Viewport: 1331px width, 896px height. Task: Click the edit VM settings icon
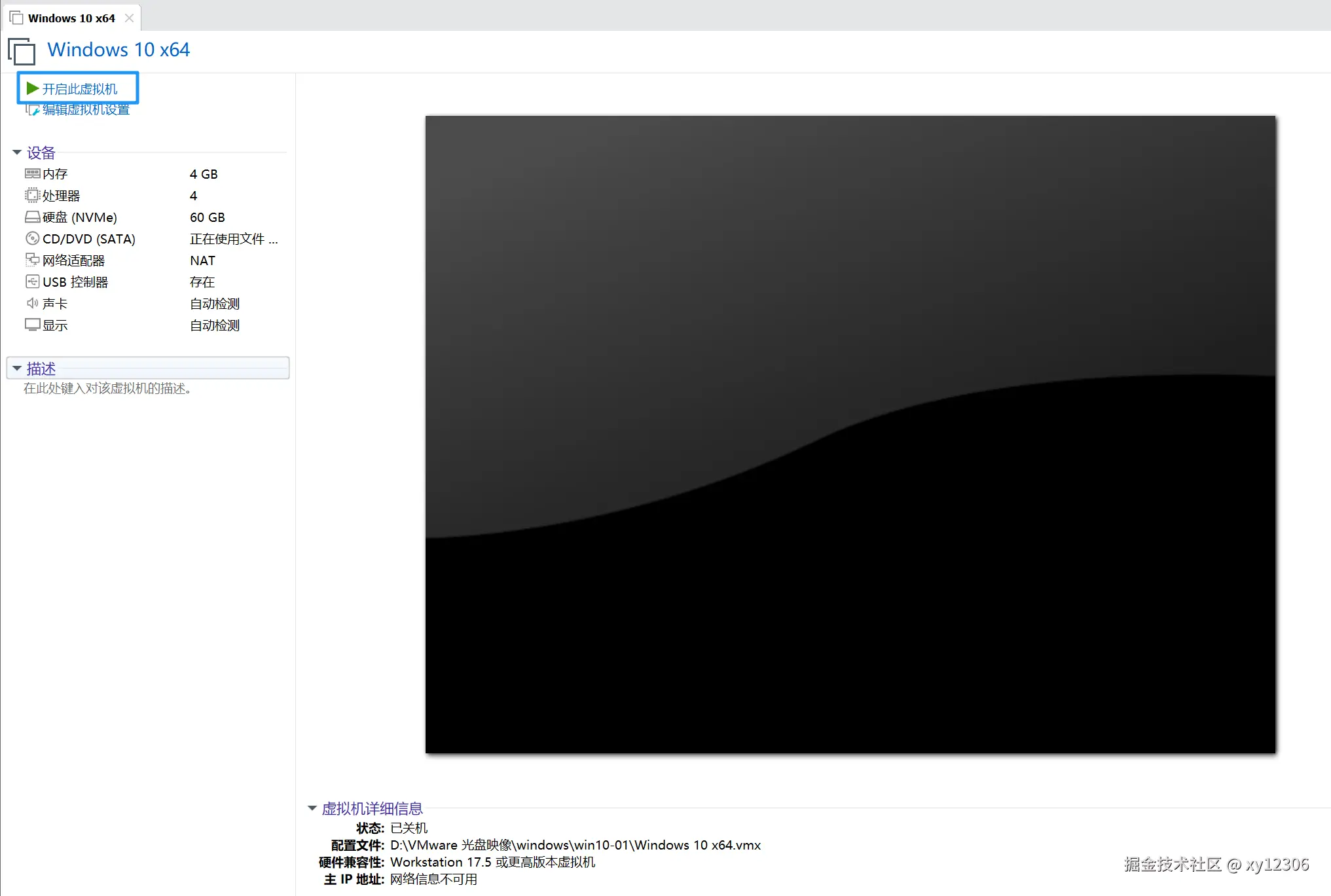click(x=32, y=110)
